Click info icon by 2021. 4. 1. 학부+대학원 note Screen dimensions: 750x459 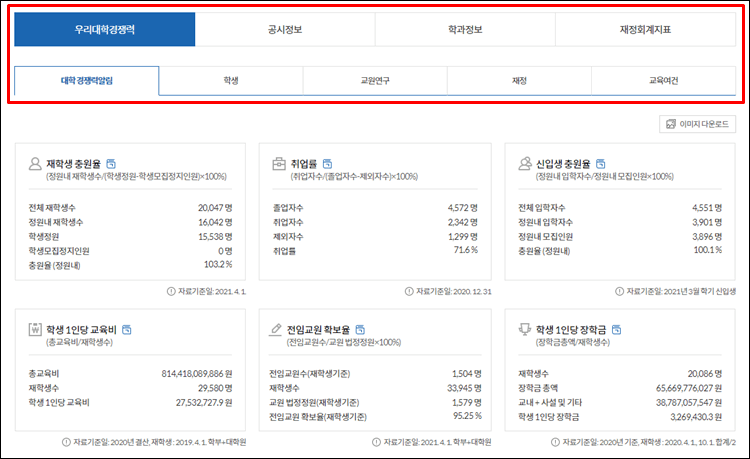coord(376,442)
